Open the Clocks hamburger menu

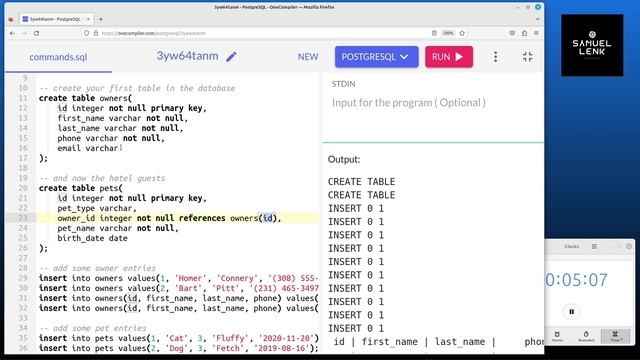[x=594, y=247]
